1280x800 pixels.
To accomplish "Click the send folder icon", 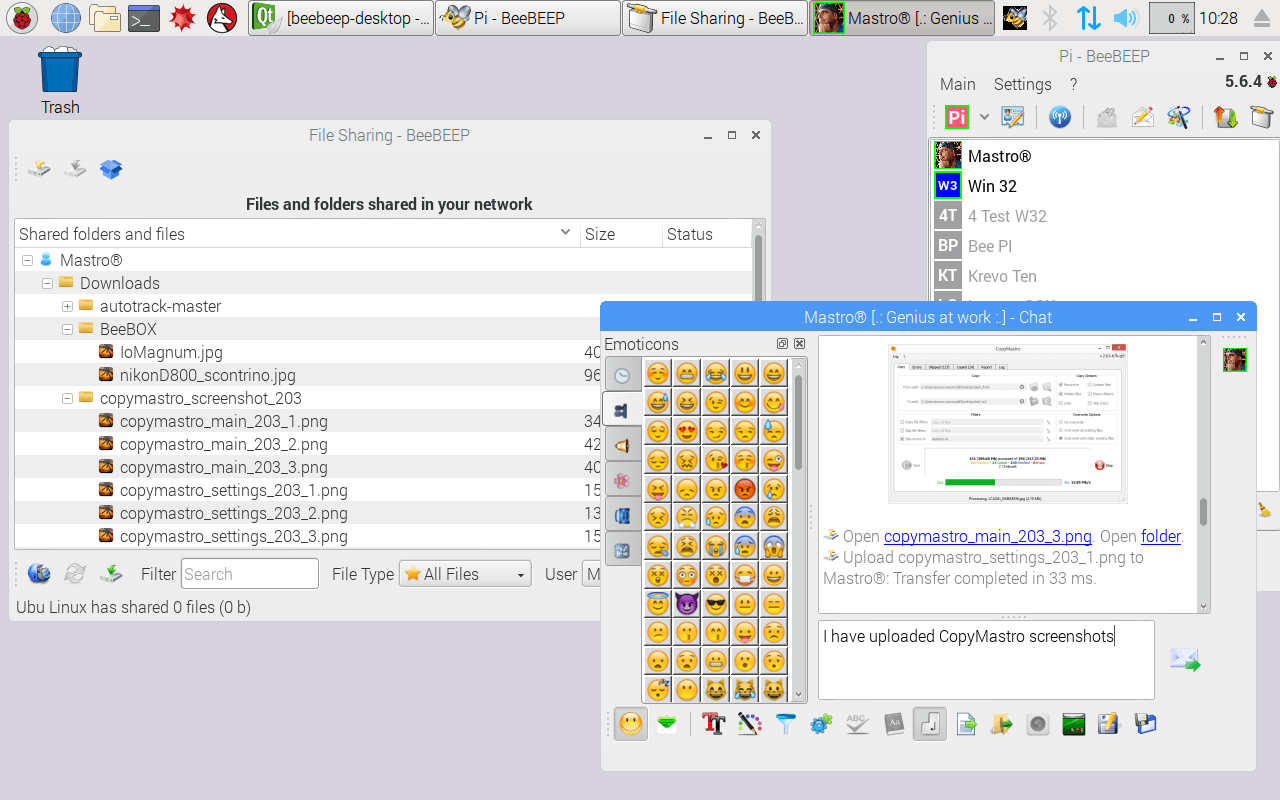I will point(1002,723).
